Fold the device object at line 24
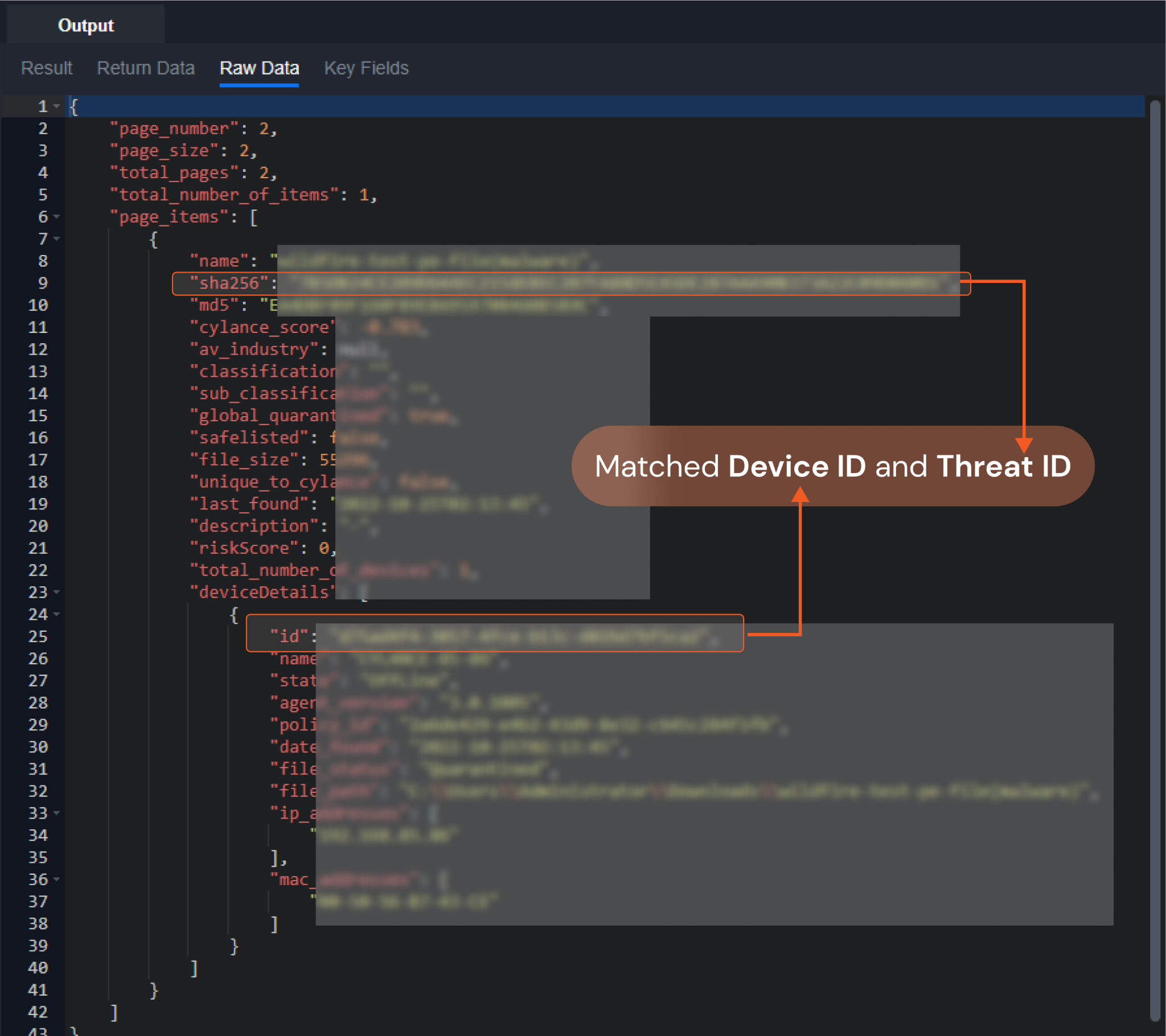 click(x=56, y=614)
